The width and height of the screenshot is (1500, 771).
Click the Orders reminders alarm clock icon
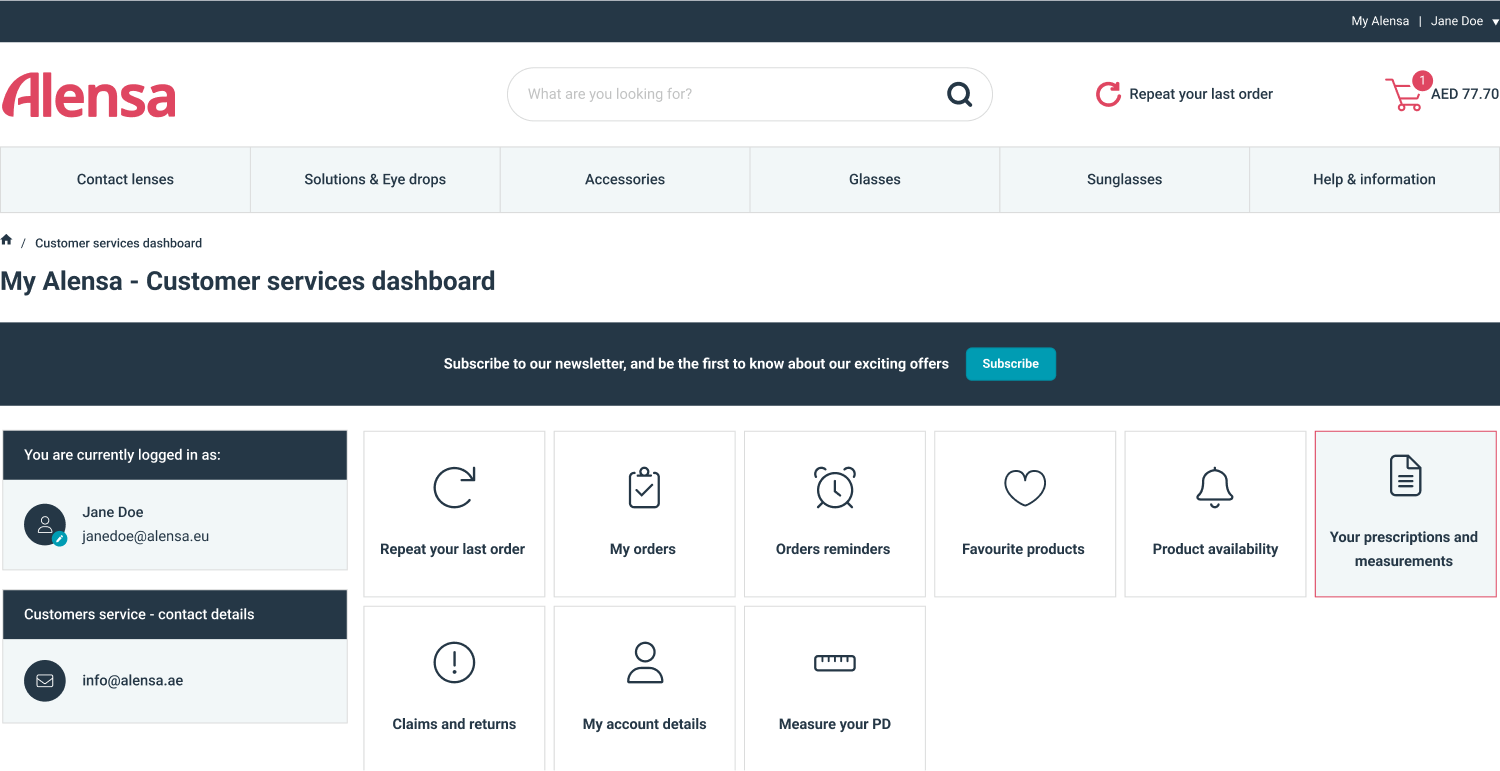(x=835, y=488)
